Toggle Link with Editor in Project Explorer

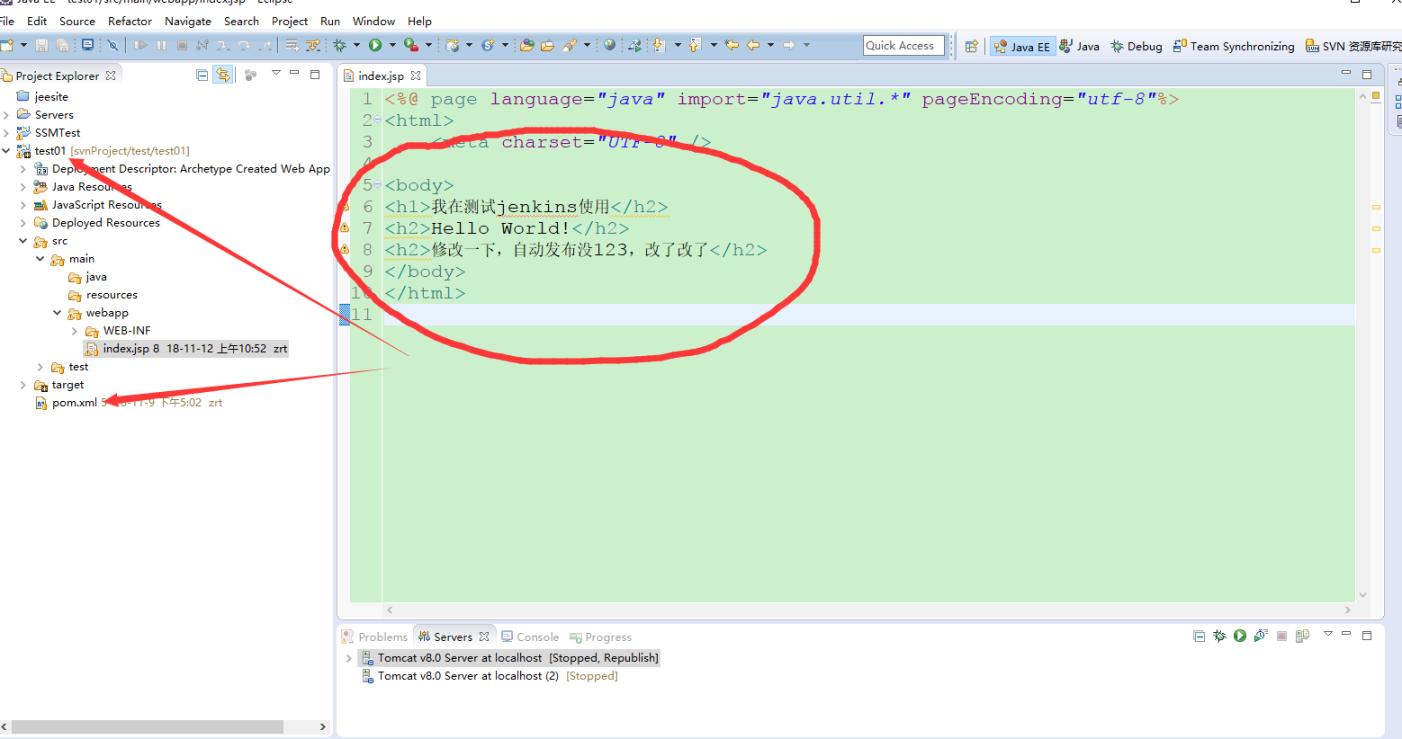[x=225, y=75]
